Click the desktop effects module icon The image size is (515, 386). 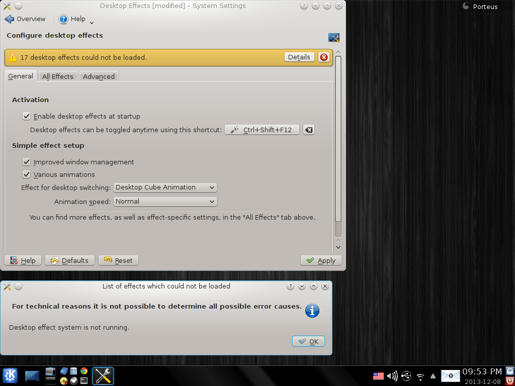pos(334,37)
